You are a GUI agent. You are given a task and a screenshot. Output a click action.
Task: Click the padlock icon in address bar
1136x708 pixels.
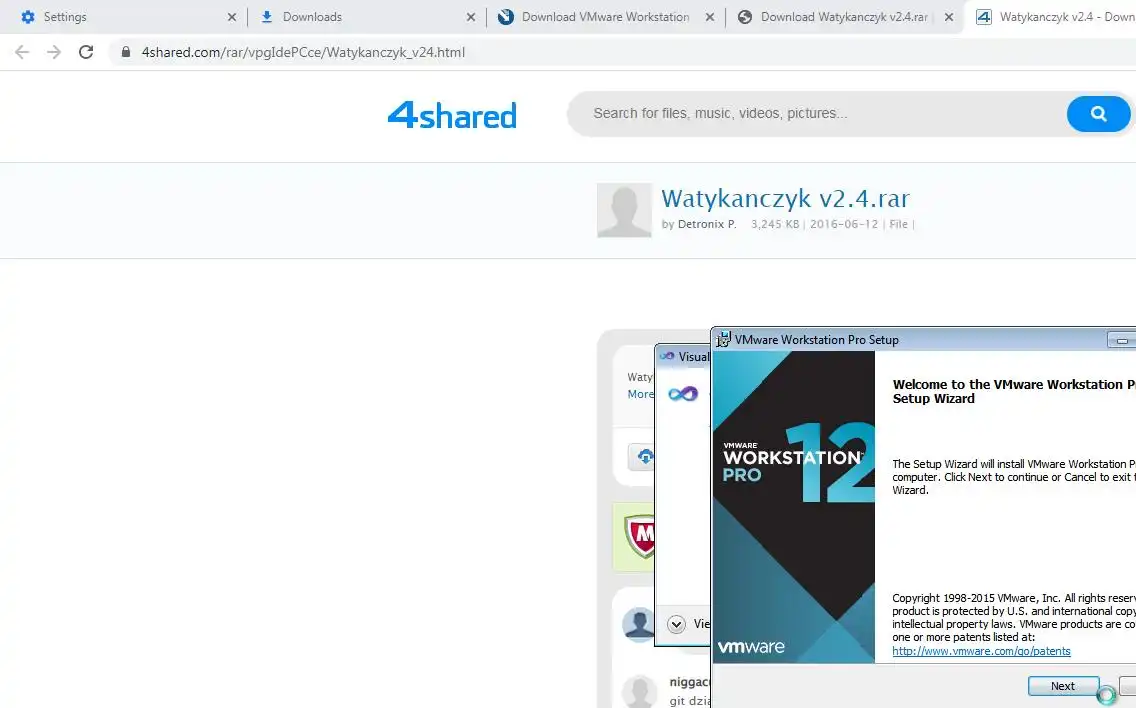tap(126, 52)
